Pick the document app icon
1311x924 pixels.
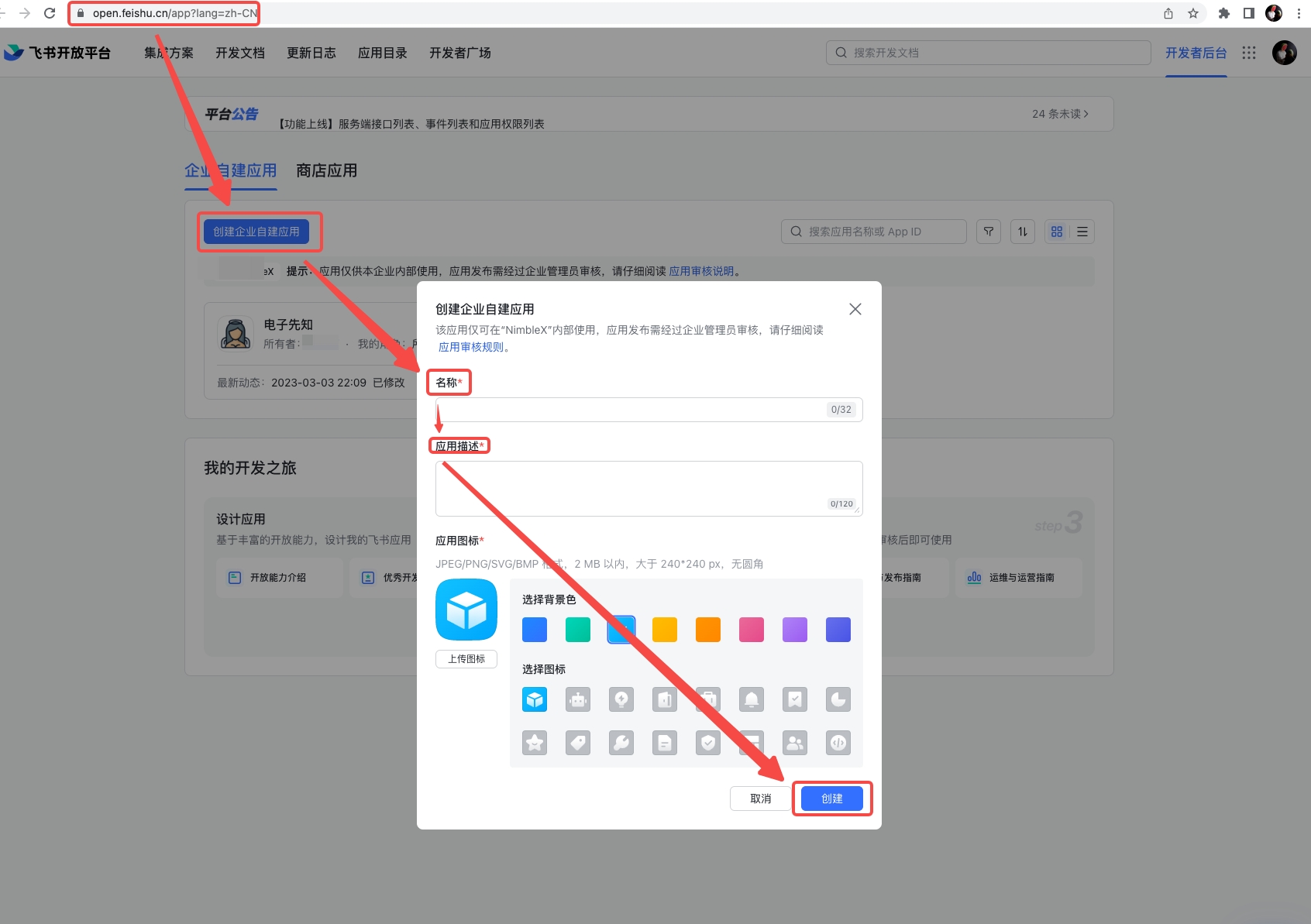coord(665,743)
